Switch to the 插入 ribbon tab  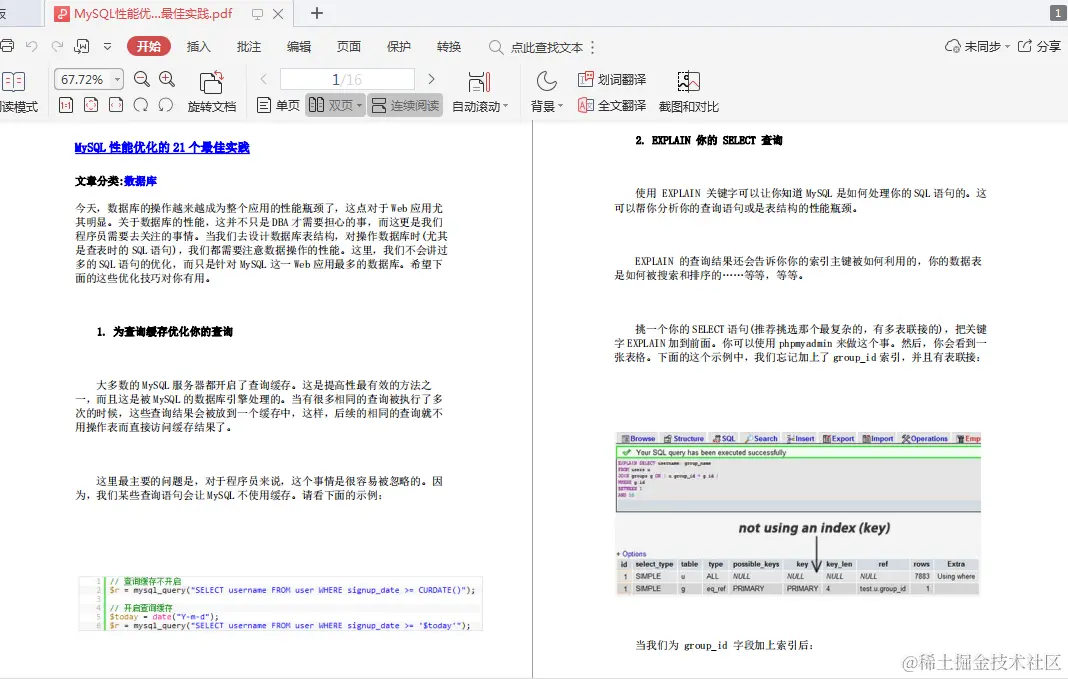point(200,44)
